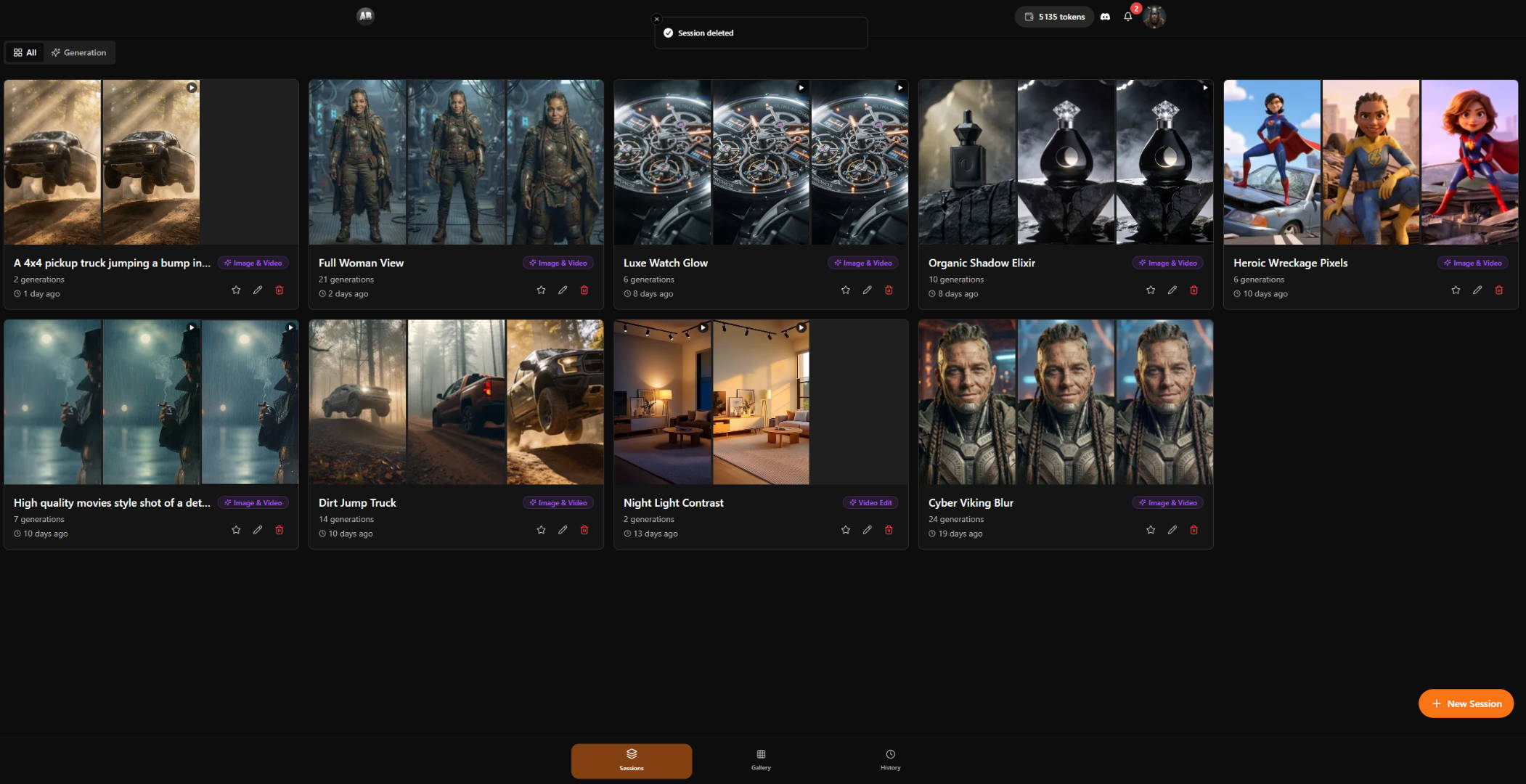Open the 5135 tokens balance button
Screen dimensions: 1526x784
tap(1054, 17)
